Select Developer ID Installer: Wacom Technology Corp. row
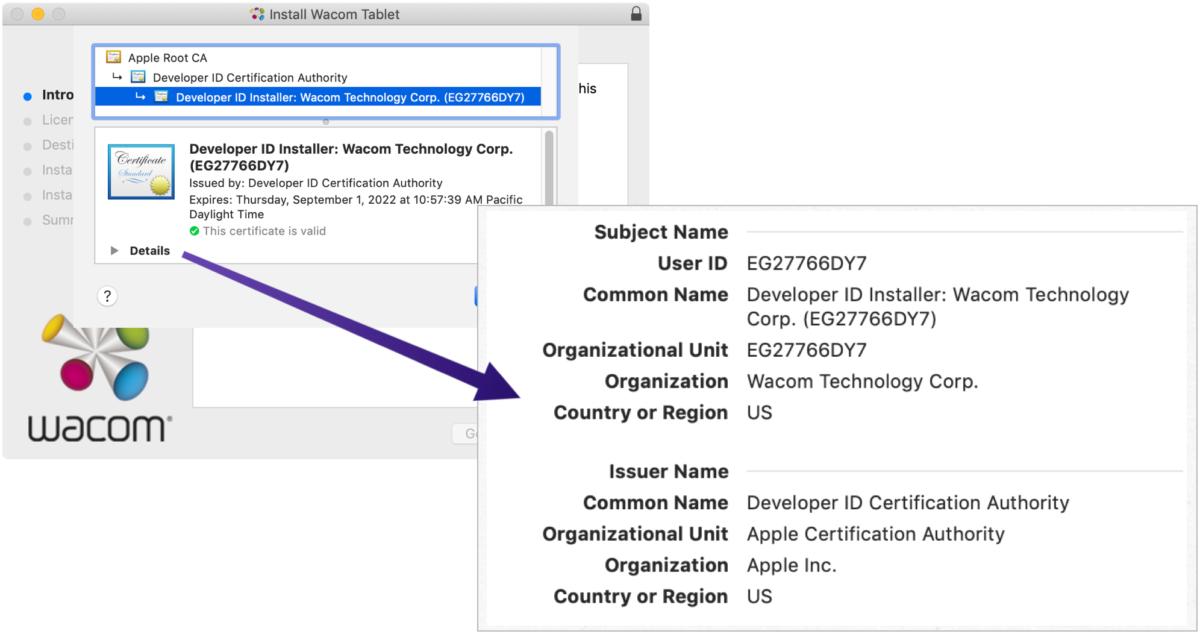The height and width of the screenshot is (634, 1200). (x=317, y=97)
